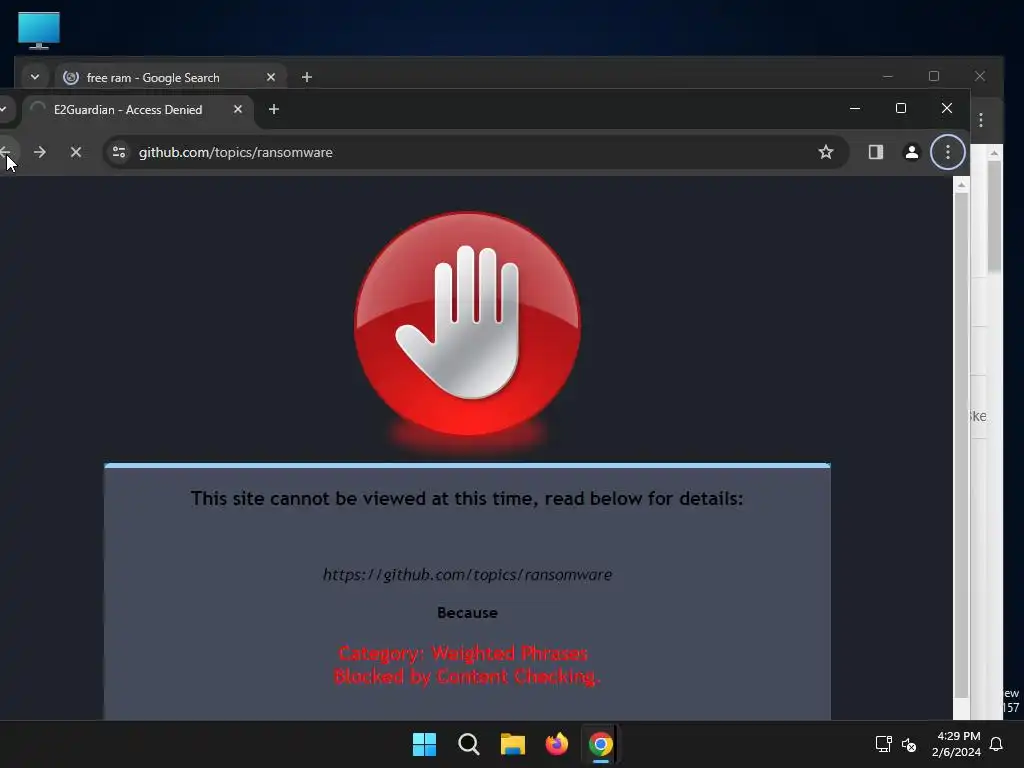The image size is (1024, 768).
Task: Click the forward navigation arrow in Chrome
Action: click(x=40, y=152)
